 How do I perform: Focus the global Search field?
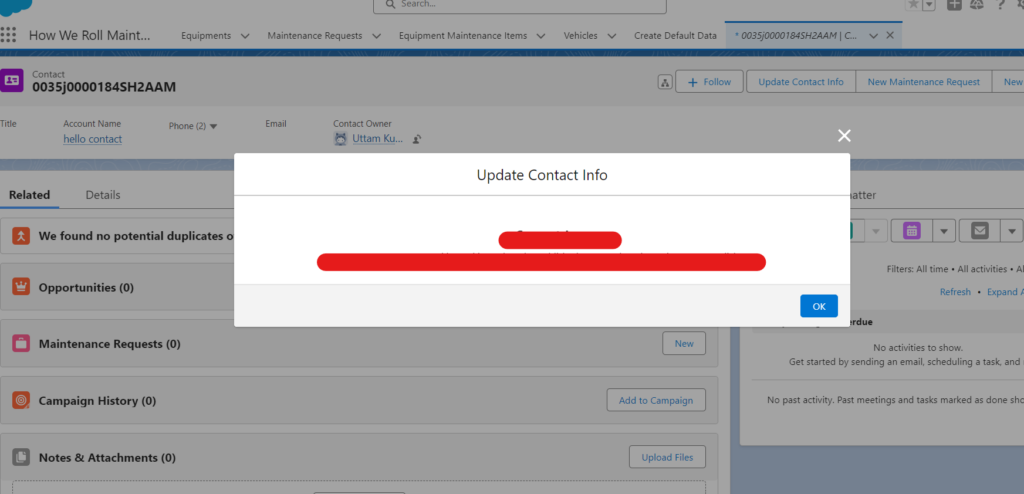pyautogui.click(x=520, y=5)
